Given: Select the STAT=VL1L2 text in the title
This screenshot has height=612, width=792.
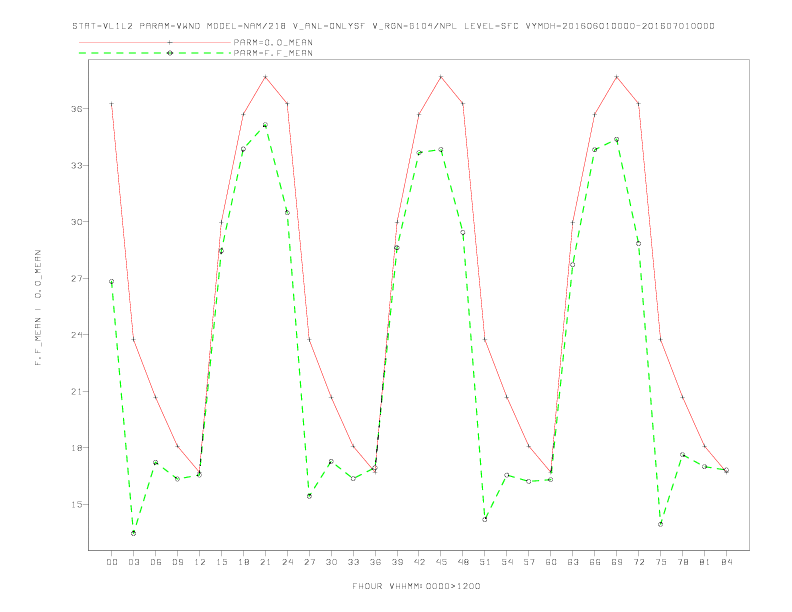Looking at the screenshot, I should pos(103,26).
